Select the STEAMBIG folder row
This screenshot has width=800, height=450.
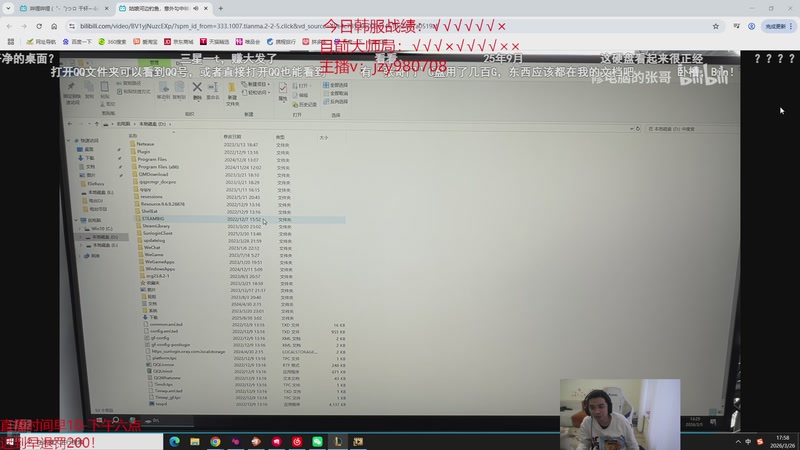[240, 219]
